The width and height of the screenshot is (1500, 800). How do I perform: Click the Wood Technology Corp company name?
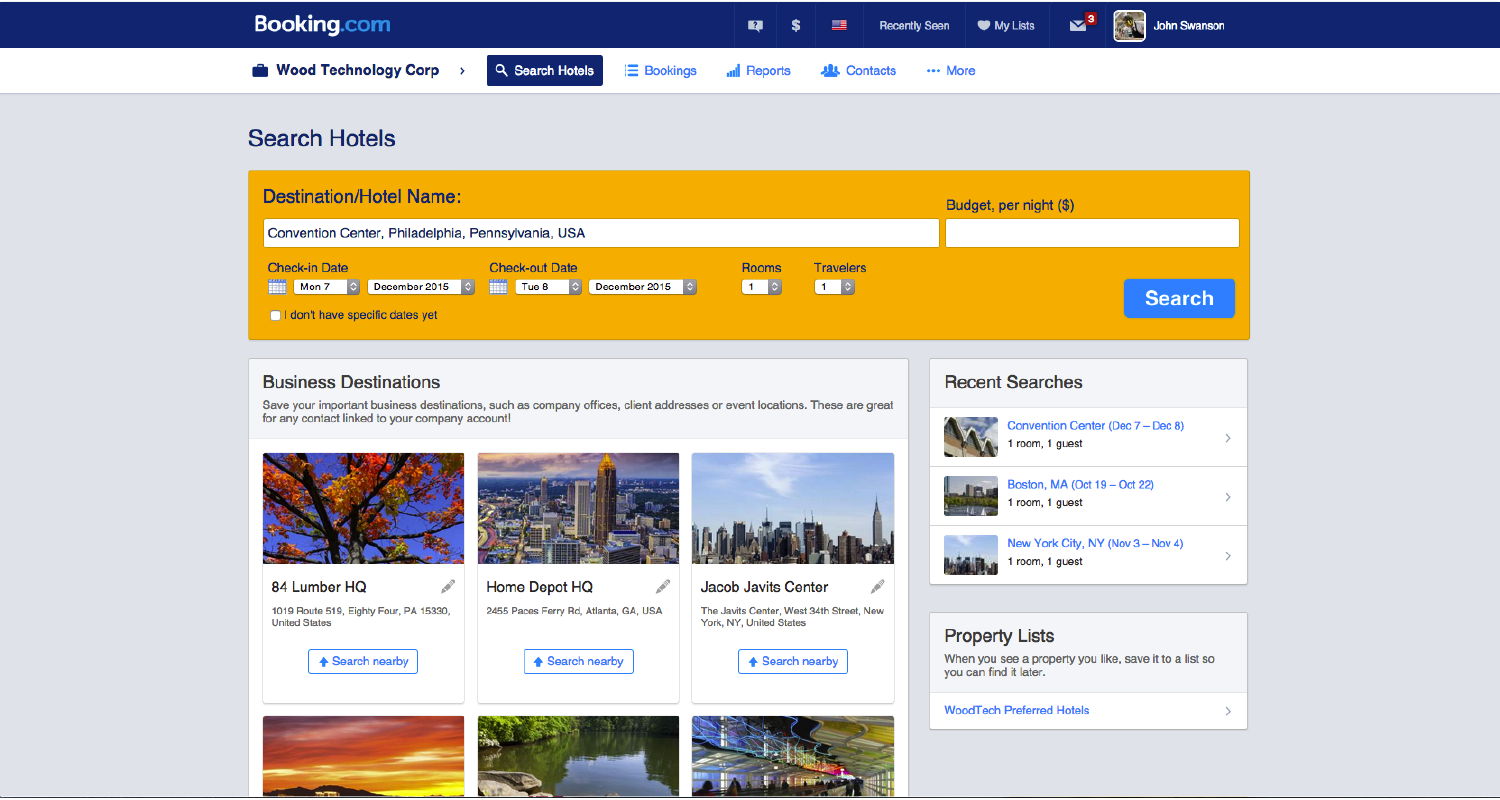coord(358,70)
